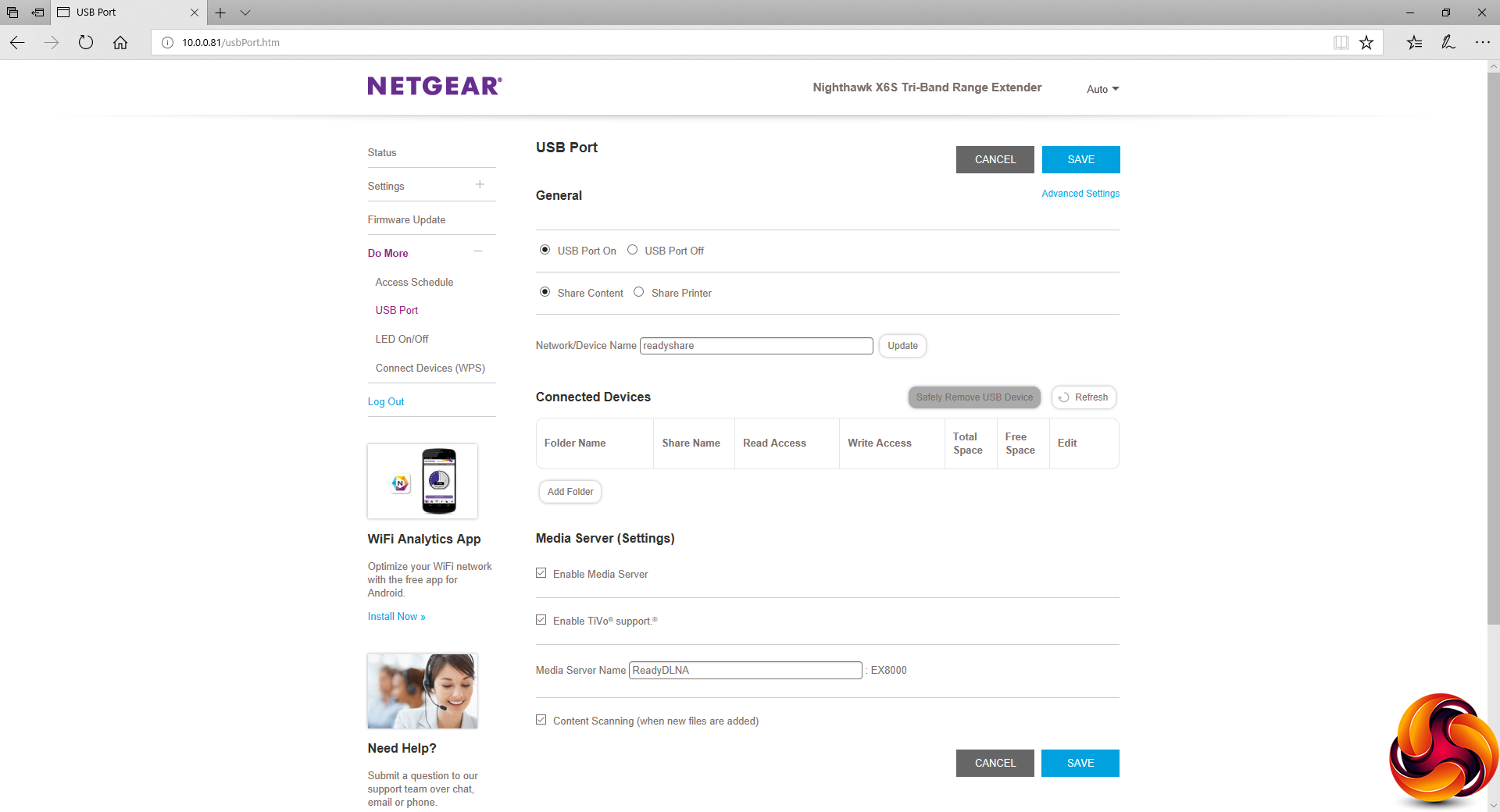Click the browser refresh icon

(86, 42)
